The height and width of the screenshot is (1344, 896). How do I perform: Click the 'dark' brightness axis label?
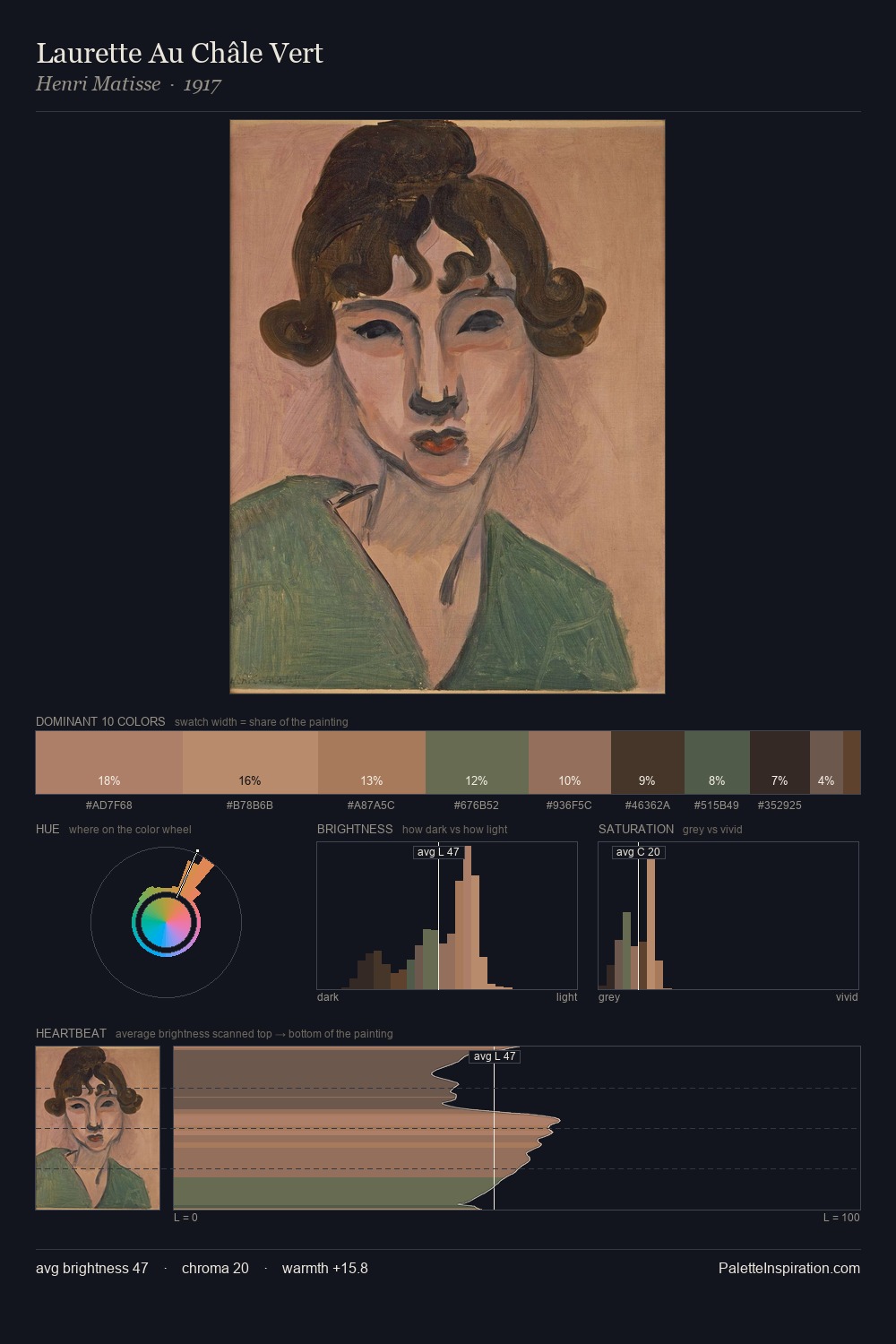click(x=328, y=997)
